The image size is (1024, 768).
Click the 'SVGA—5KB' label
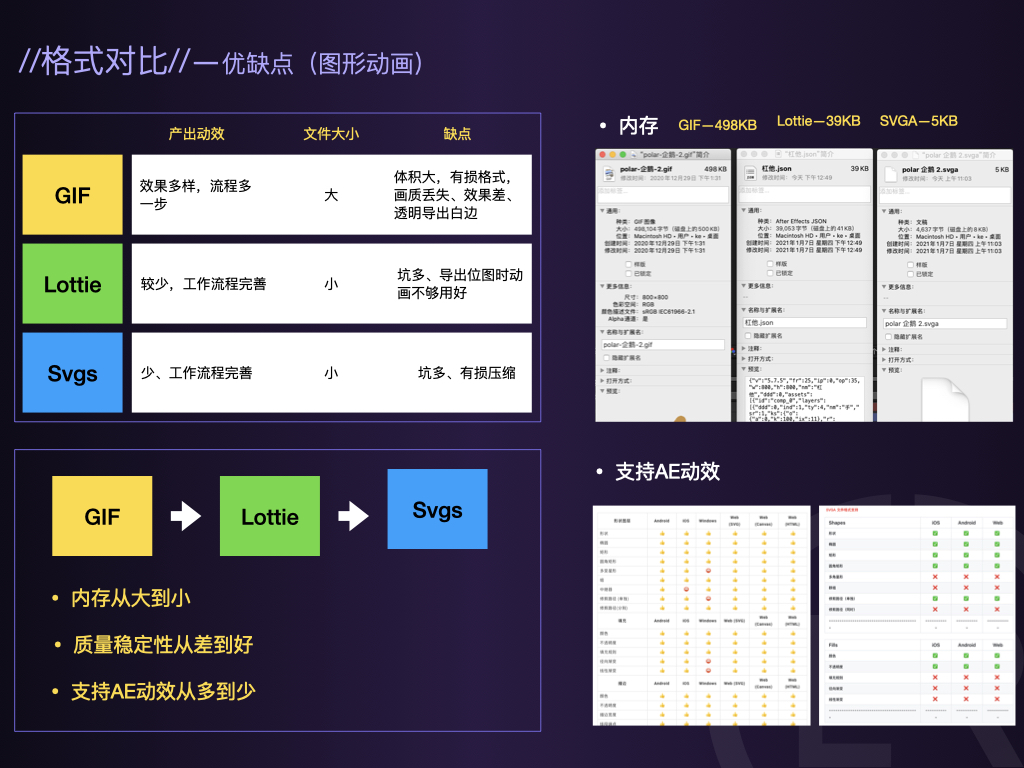coord(918,121)
